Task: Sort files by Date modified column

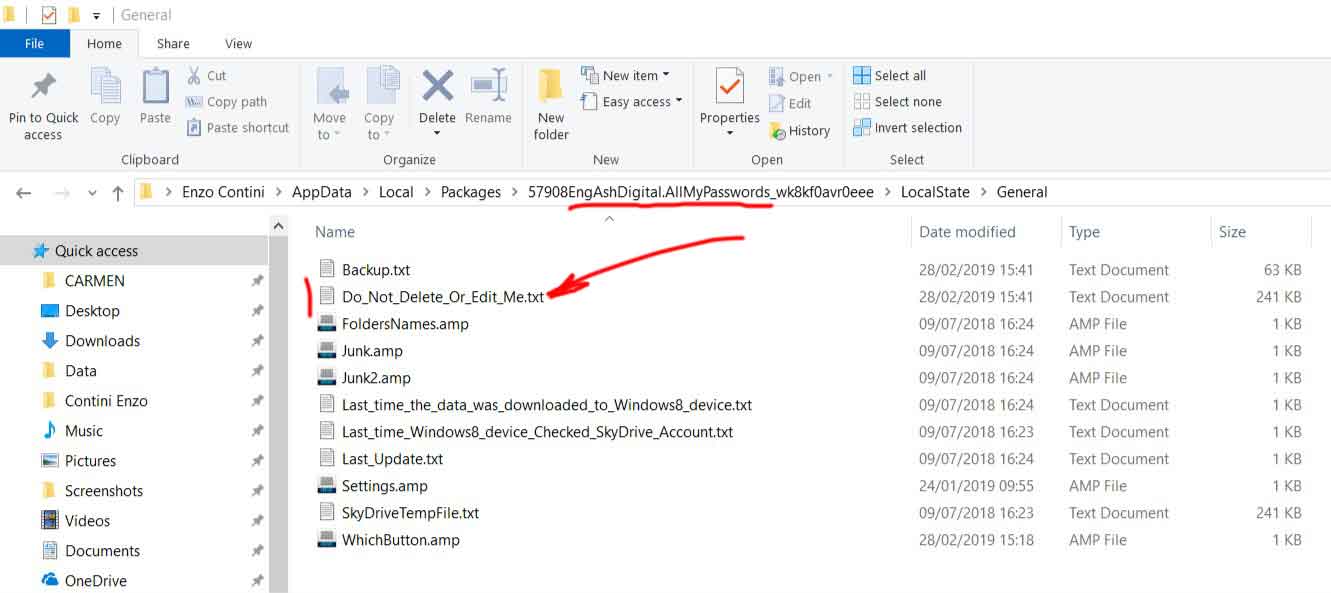Action: pyautogui.click(x=966, y=232)
